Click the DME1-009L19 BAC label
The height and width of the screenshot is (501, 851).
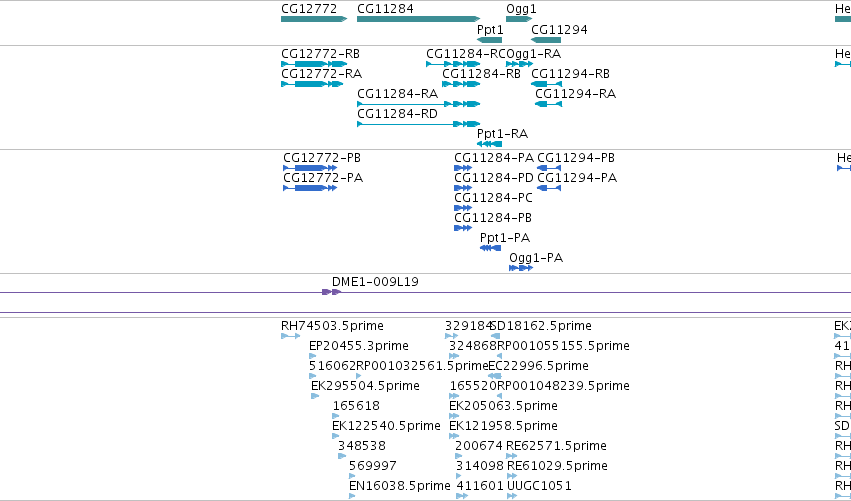(375, 282)
